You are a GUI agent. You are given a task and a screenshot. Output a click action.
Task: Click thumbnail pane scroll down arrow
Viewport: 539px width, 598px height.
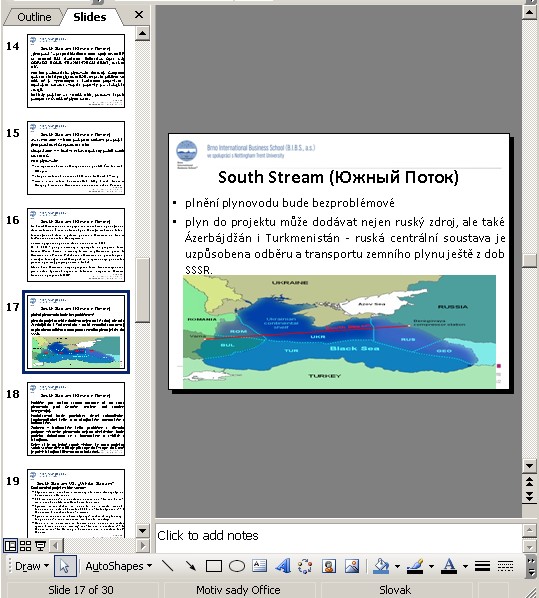[142, 531]
